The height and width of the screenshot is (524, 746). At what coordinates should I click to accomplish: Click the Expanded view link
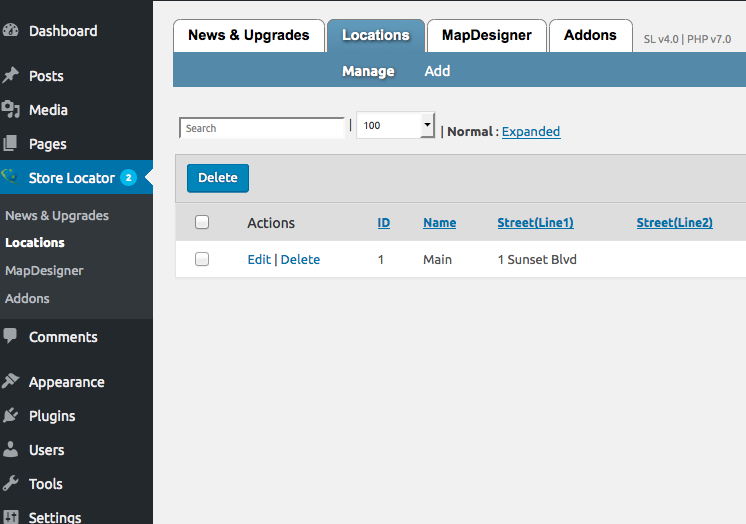[x=530, y=131]
